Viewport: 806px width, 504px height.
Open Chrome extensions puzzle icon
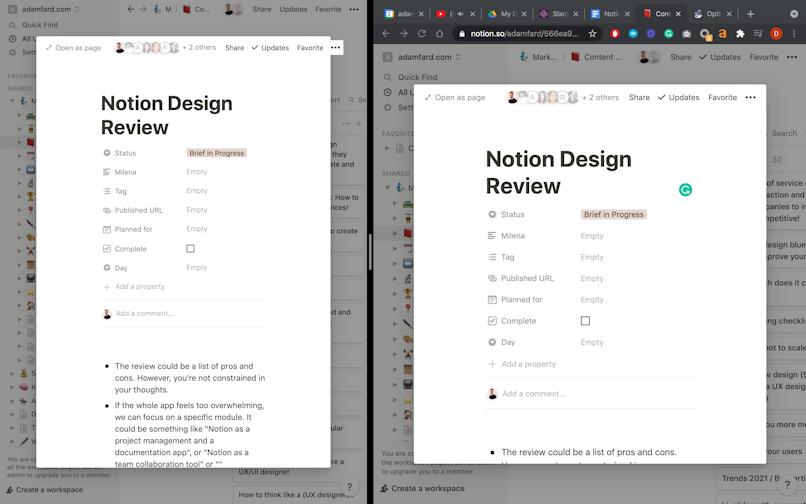click(740, 34)
